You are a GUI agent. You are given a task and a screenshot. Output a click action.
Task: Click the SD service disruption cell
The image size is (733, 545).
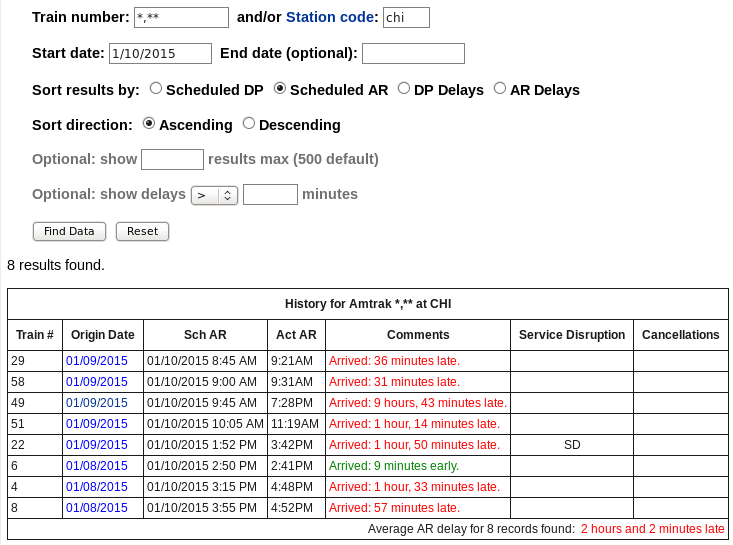click(x=572, y=445)
